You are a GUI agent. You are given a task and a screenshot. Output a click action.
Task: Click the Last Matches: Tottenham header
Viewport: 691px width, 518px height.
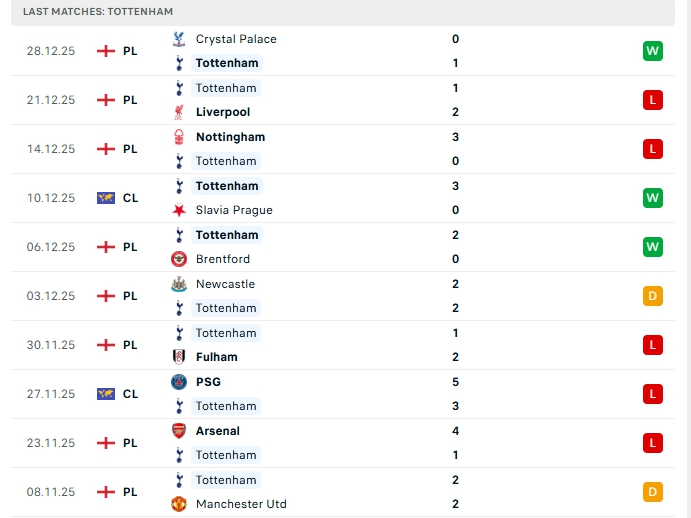(x=98, y=11)
